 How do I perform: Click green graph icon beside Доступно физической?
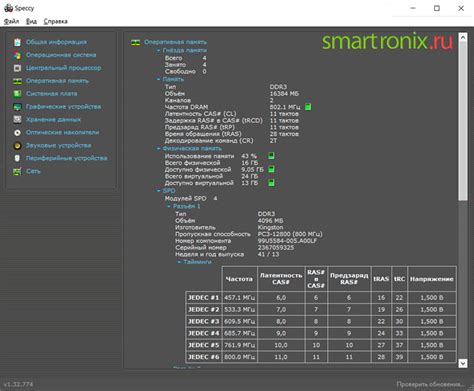coord(271,169)
